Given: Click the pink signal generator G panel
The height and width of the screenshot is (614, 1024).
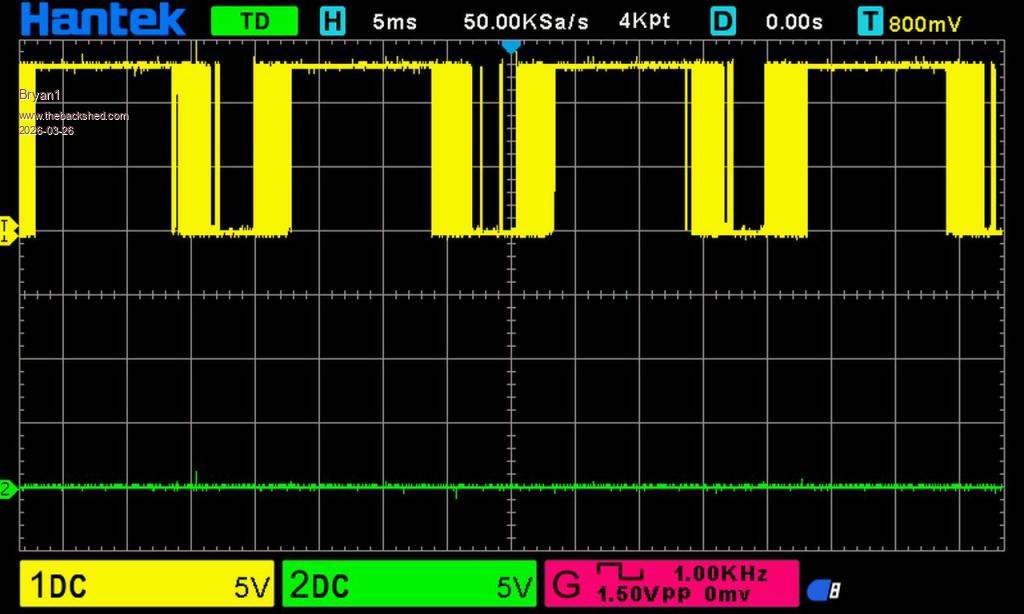Looking at the screenshot, I should 670,584.
